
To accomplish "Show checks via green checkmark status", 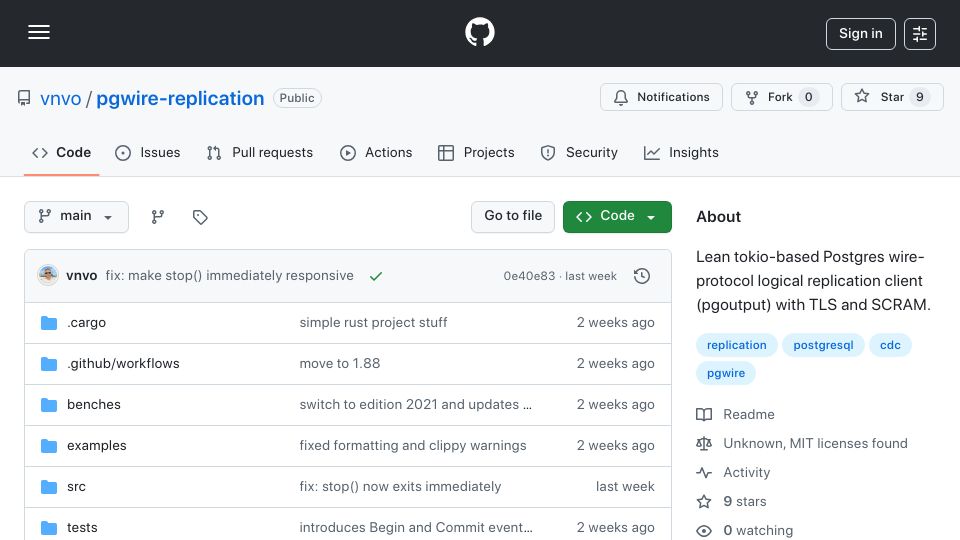I will [376, 276].
